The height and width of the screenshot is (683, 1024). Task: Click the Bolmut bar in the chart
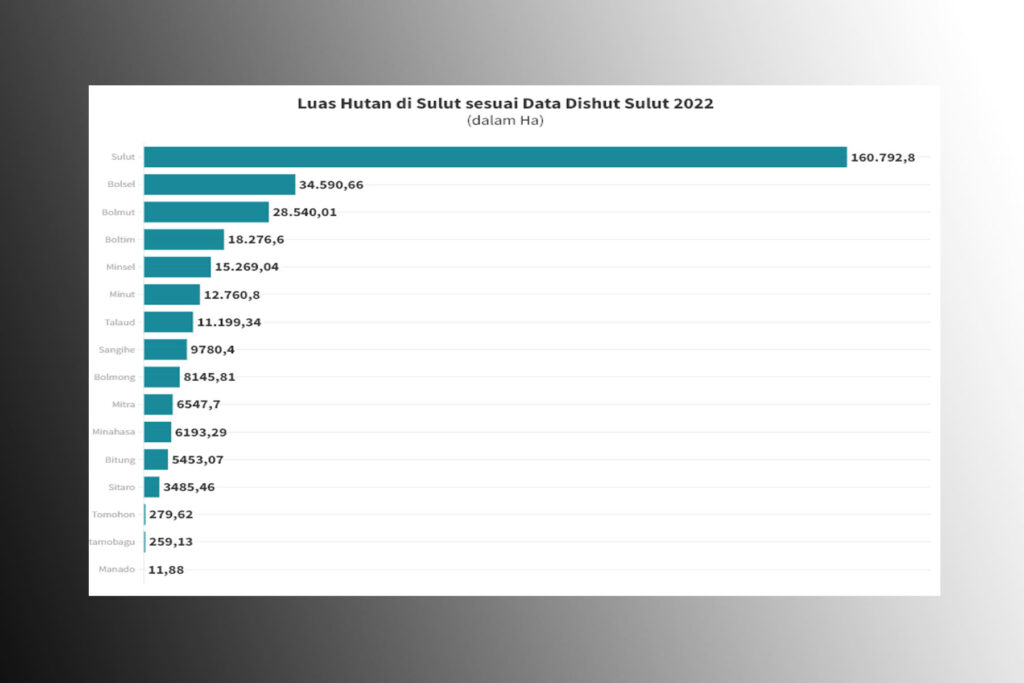[206, 212]
